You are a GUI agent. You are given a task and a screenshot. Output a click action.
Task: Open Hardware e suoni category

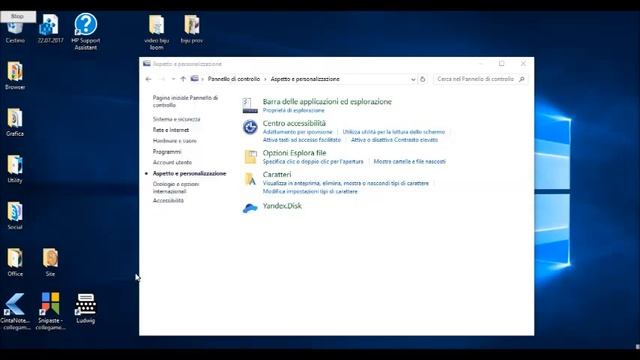pos(175,141)
